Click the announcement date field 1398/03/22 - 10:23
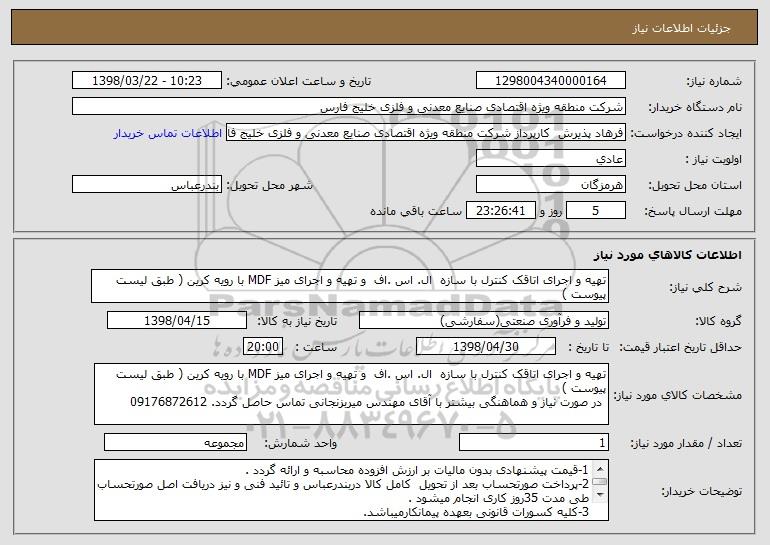Screen dimensions: 770x545 pyautogui.click(x=147, y=81)
